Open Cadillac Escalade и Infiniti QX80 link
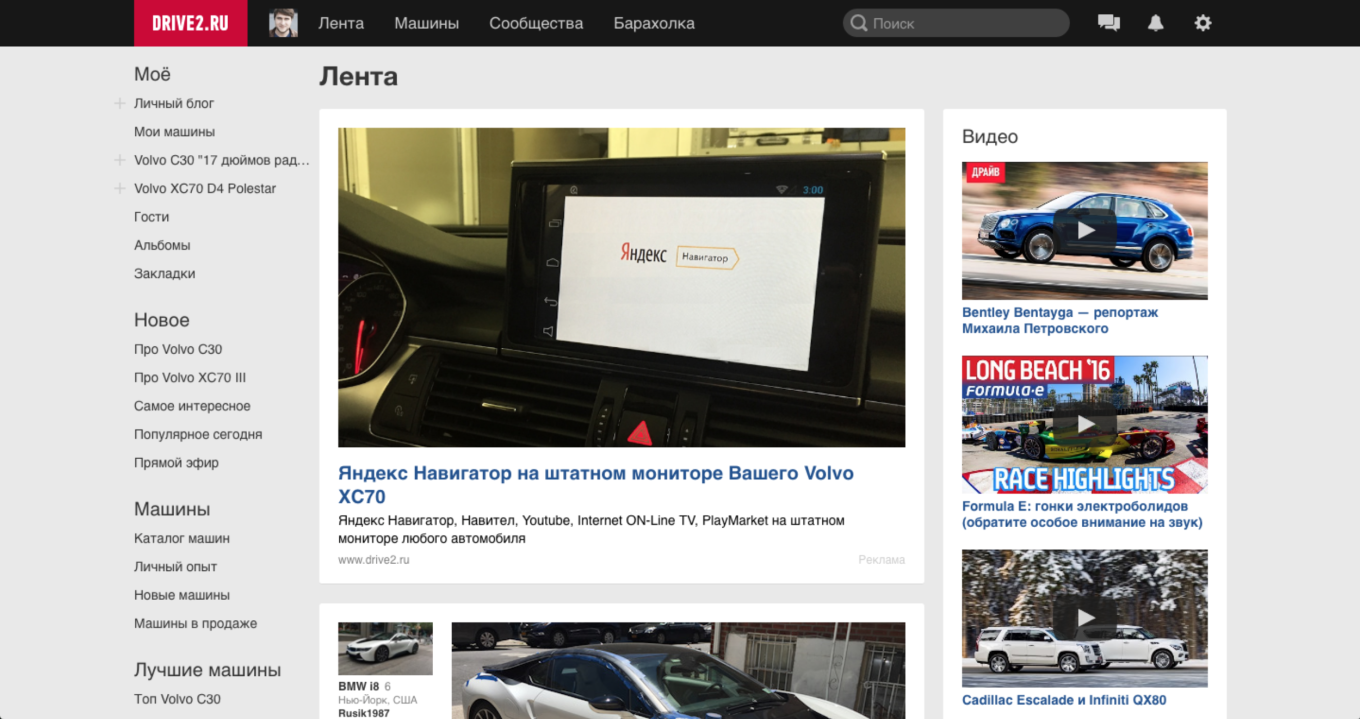This screenshot has width=1360, height=719. pos(1064,700)
